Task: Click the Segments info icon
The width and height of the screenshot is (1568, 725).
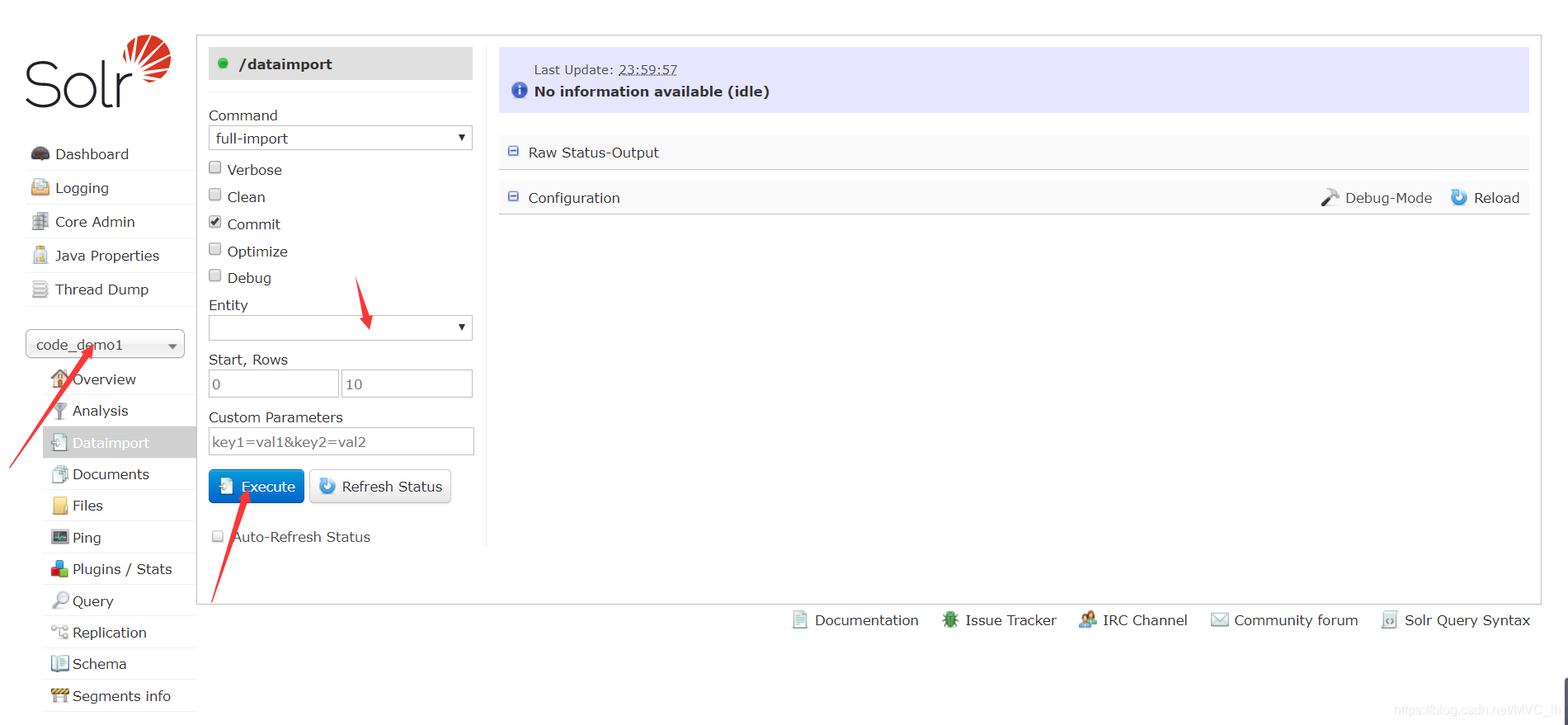Action: click(59, 695)
